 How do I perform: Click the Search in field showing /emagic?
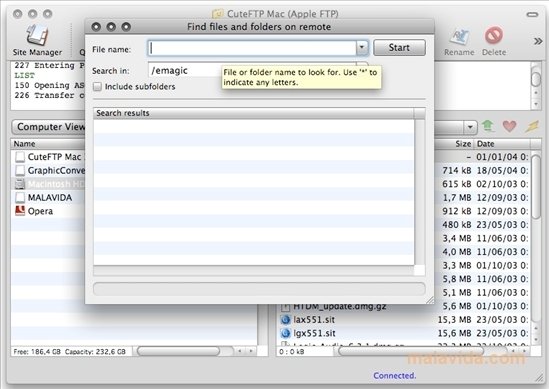pos(185,70)
